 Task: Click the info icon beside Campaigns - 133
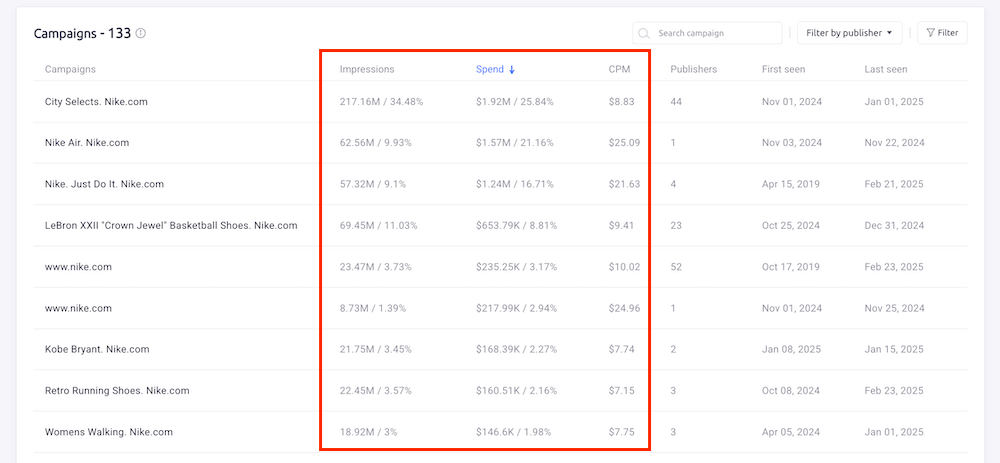point(141,33)
